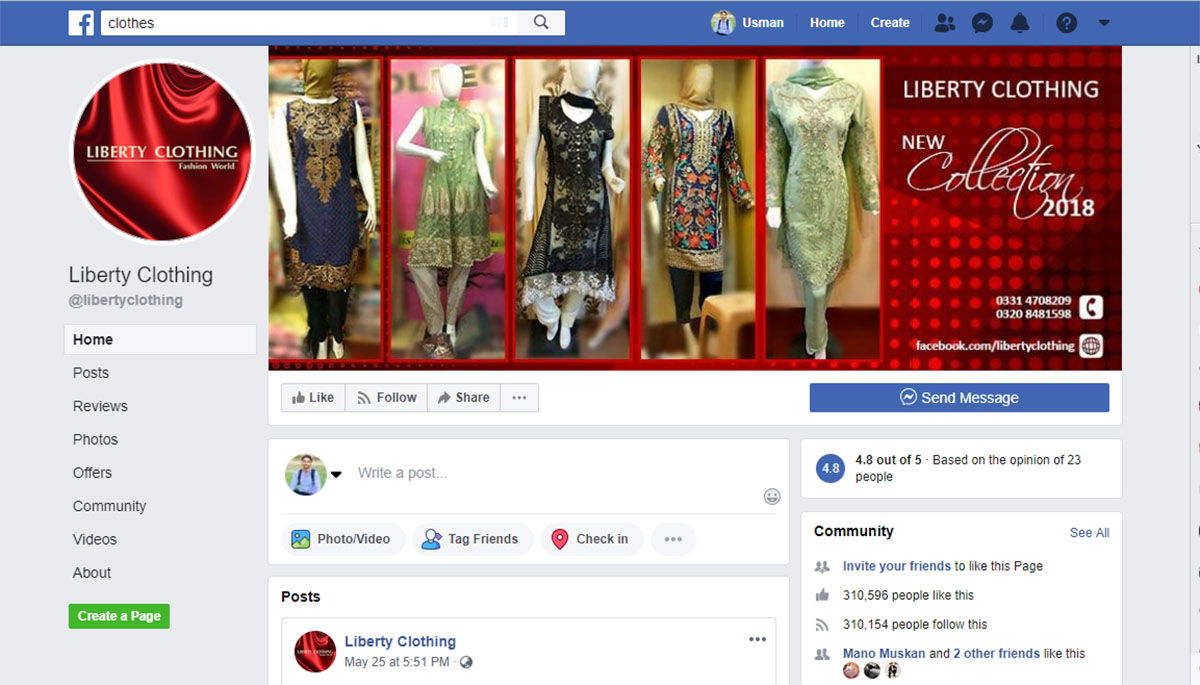This screenshot has height=685, width=1200.
Task: Click the search magnifier button
Action: (x=541, y=22)
